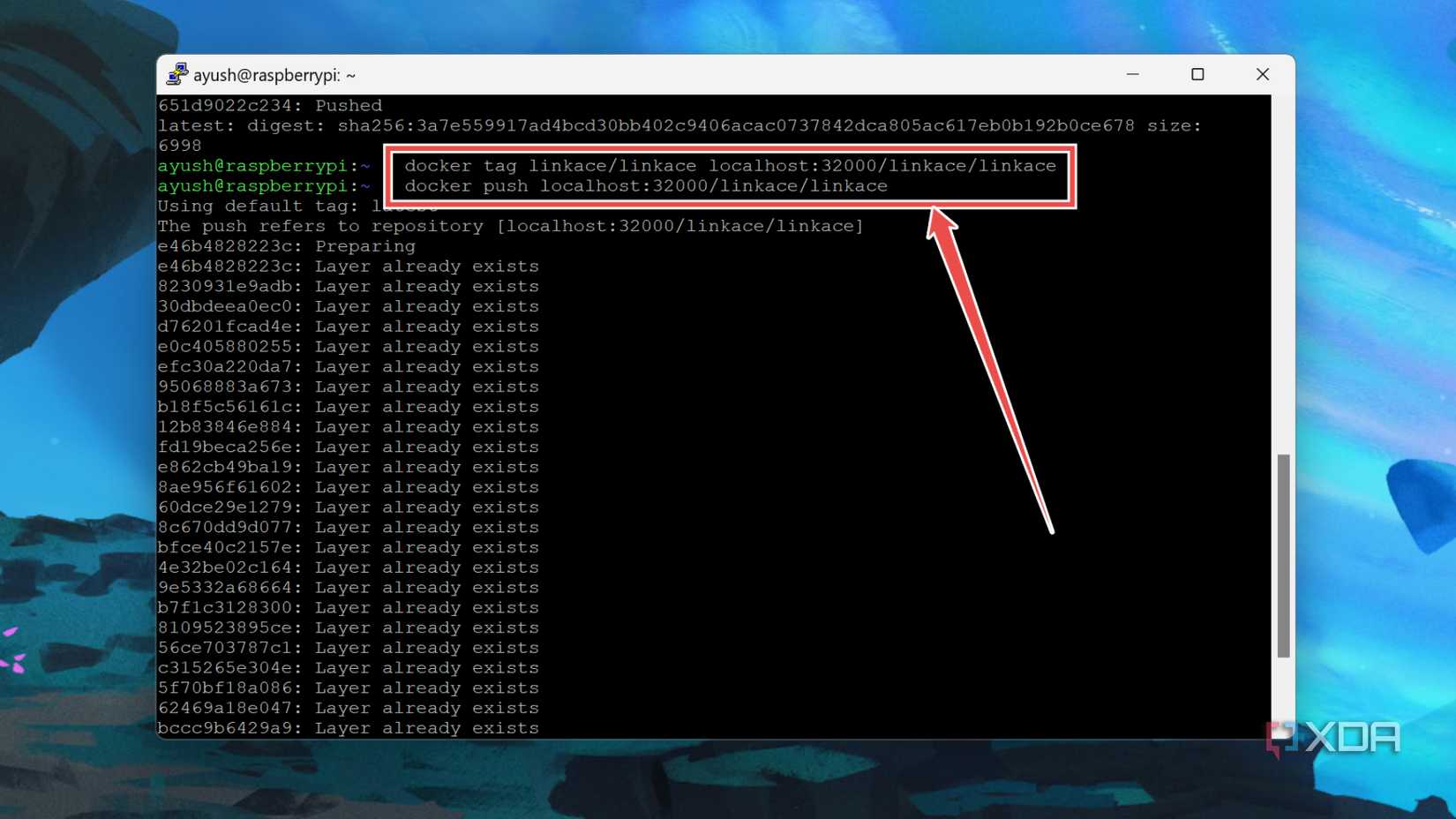The height and width of the screenshot is (819, 1456).
Task: Close the terminal window
Action: click(x=1262, y=74)
